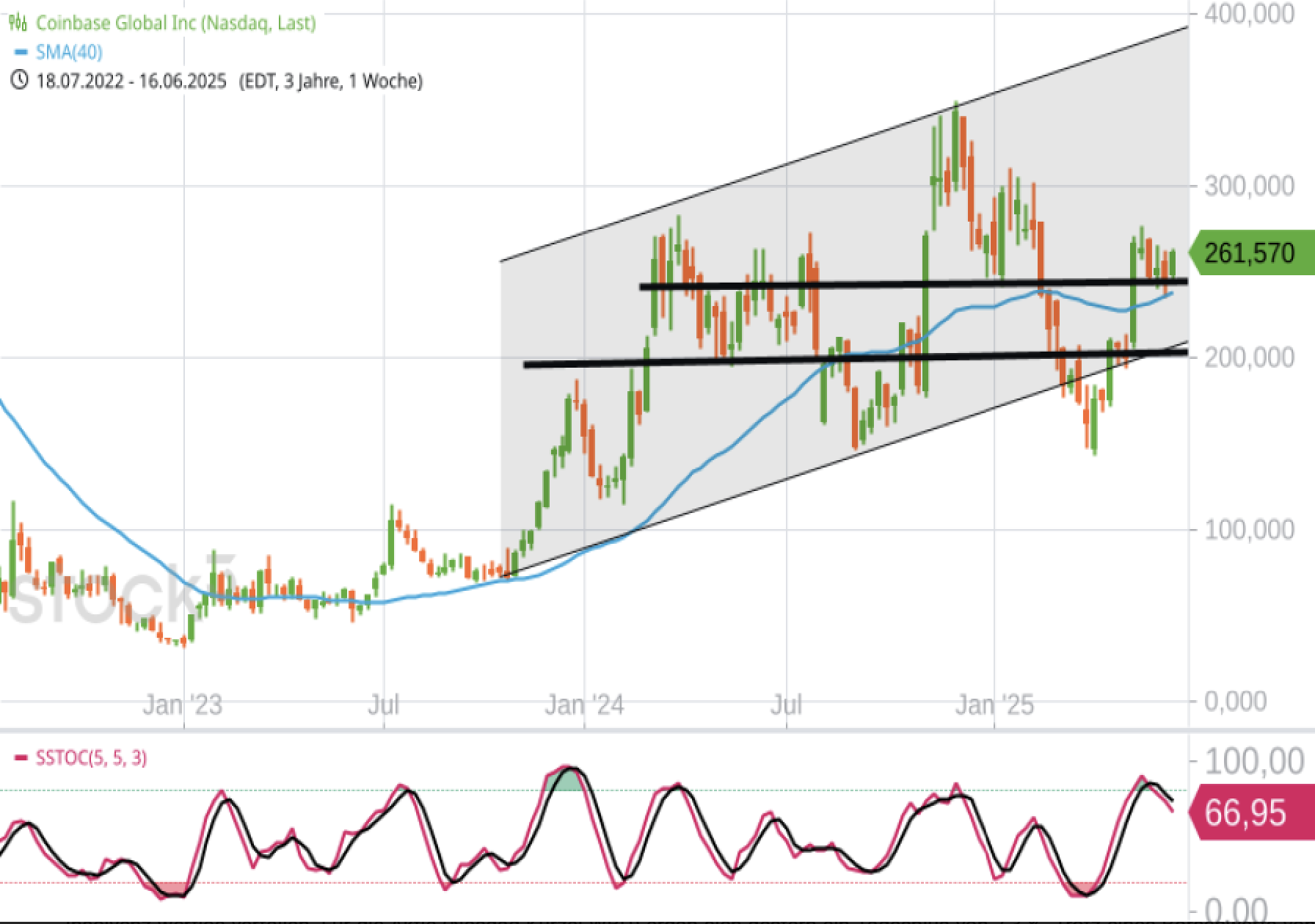Click the clock icon before the date range
Image resolution: width=1315 pixels, height=924 pixels.
[19, 80]
